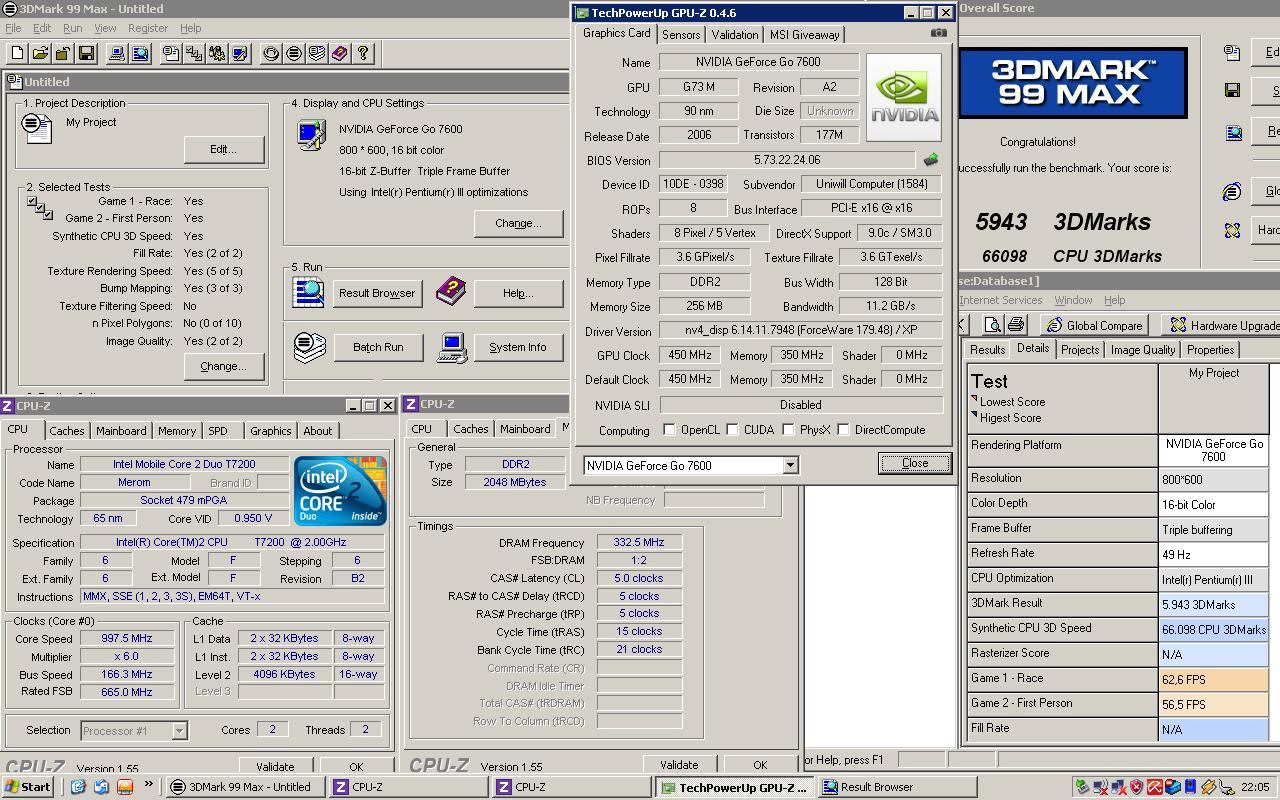Click the NVIDIA logo in GPU-Z

point(904,98)
